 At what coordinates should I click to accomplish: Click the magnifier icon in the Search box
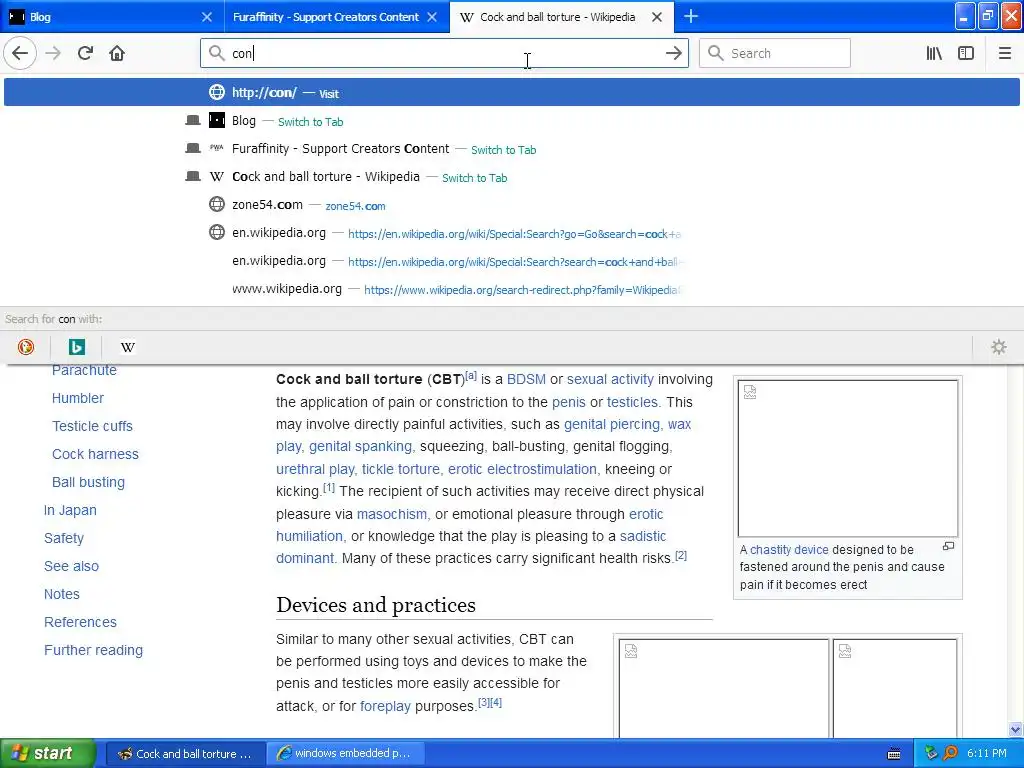[x=716, y=53]
